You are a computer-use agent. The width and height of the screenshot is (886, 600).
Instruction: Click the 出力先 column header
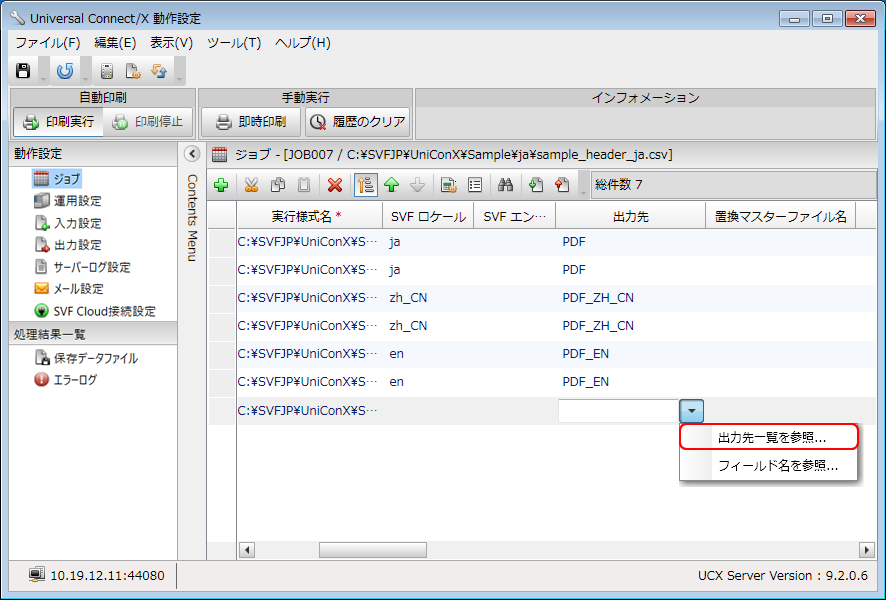tap(631, 216)
